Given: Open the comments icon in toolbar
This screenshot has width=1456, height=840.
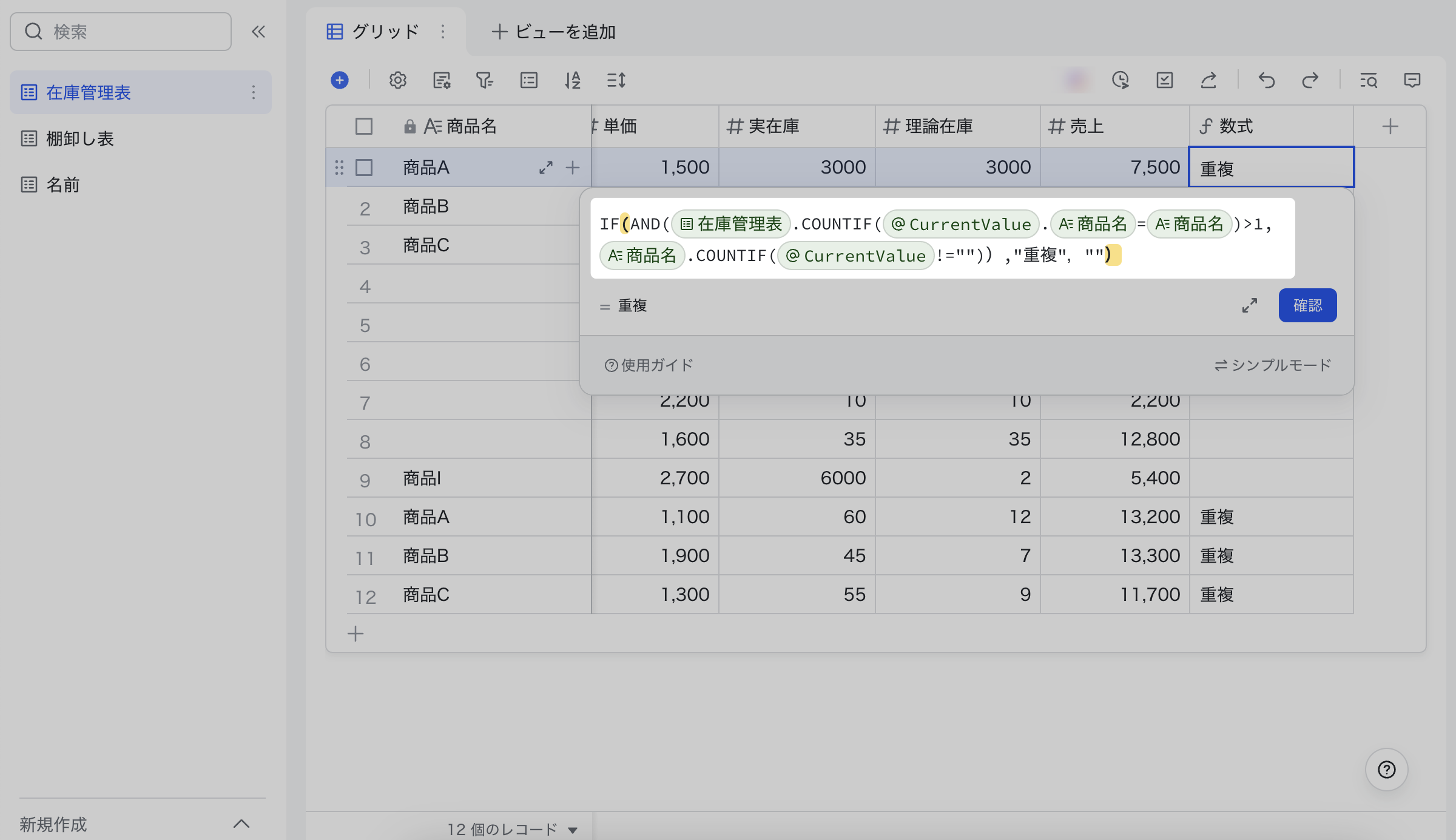Looking at the screenshot, I should coord(1412,80).
